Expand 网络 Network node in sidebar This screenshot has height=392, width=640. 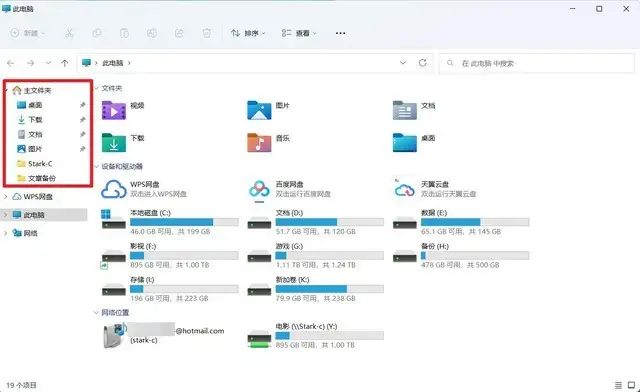coord(6,233)
